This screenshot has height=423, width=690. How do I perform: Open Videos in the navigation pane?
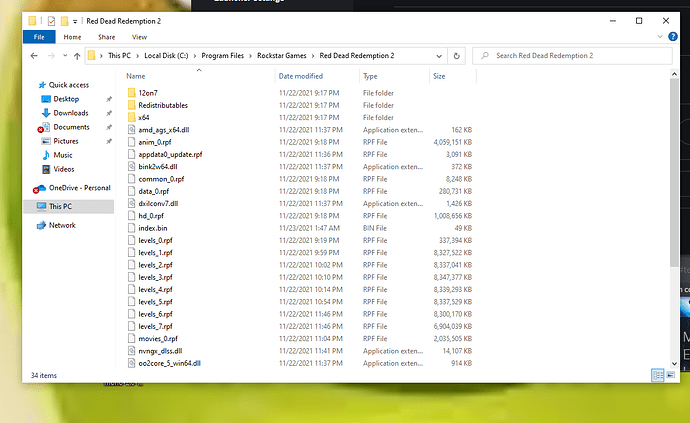[64, 169]
